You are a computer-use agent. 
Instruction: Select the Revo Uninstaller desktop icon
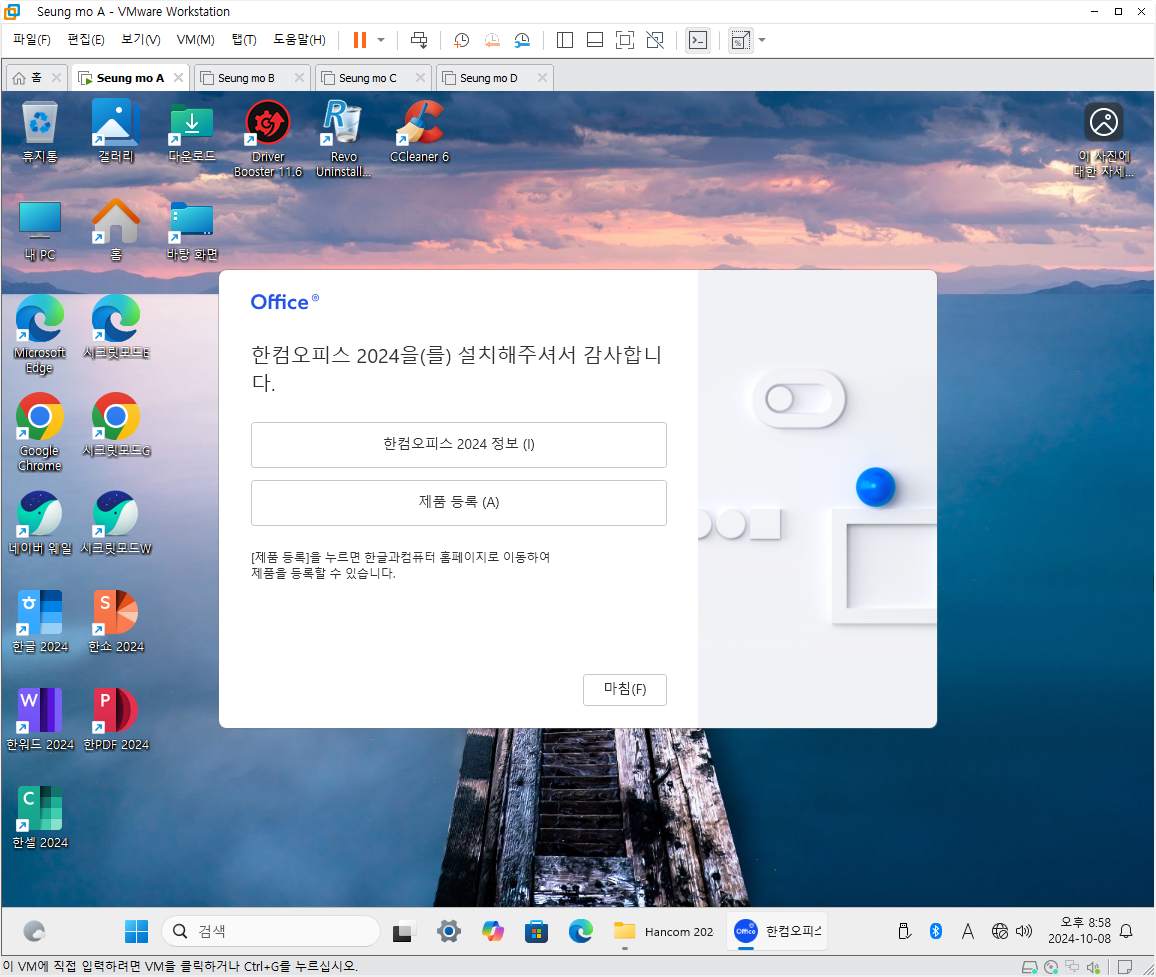tap(344, 139)
